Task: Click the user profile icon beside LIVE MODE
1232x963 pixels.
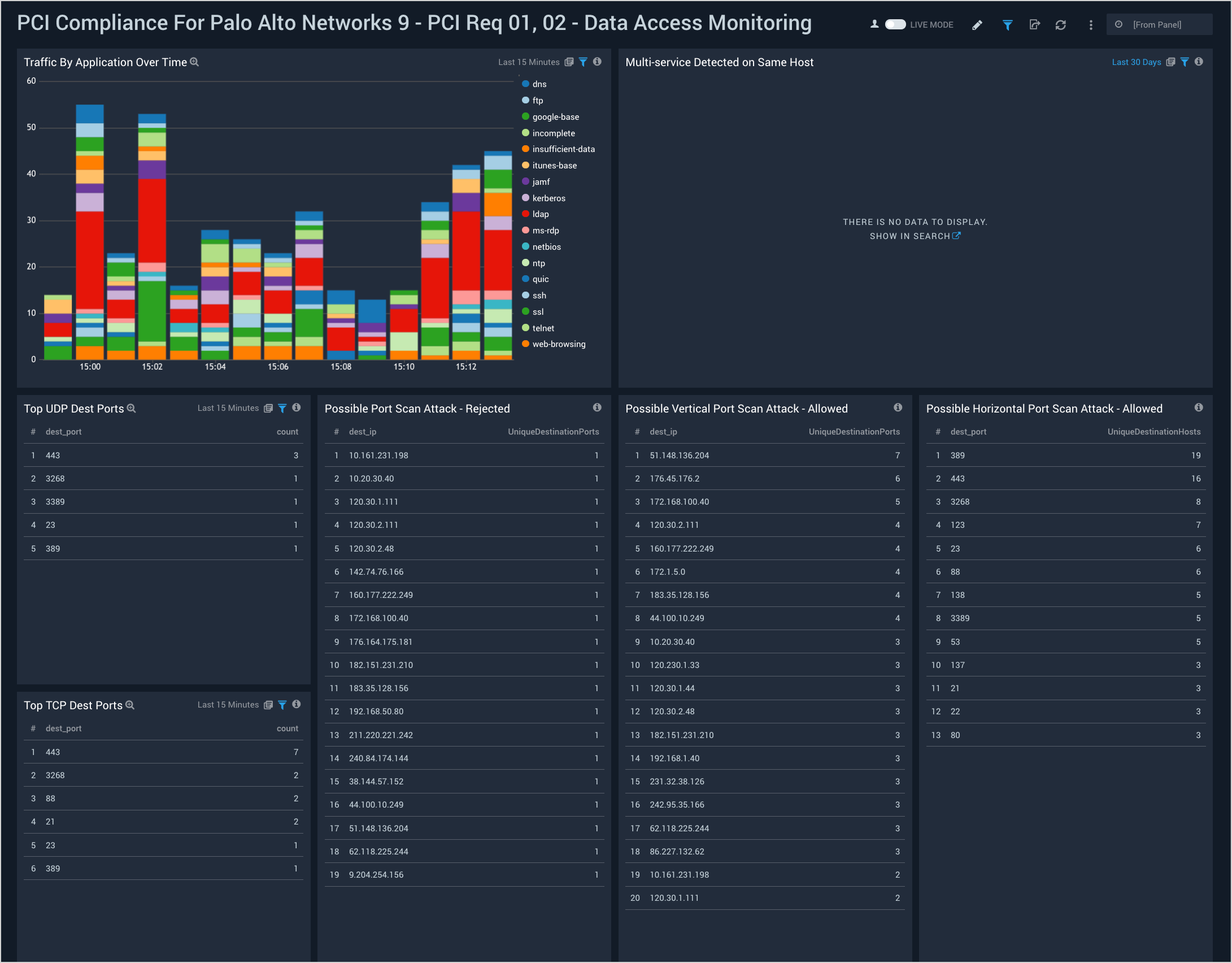Action: coord(873,24)
